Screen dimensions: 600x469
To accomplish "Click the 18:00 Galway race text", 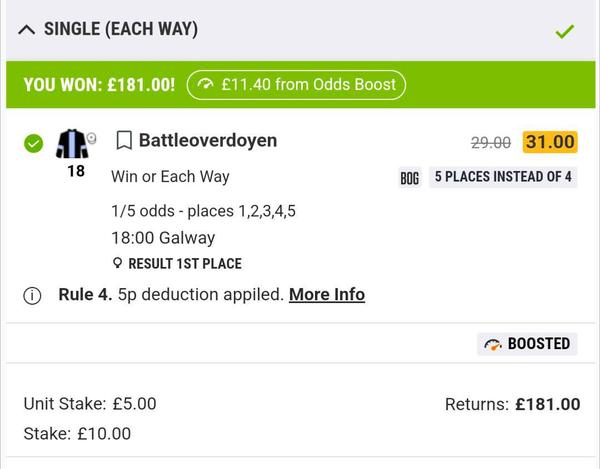I will click(163, 238).
